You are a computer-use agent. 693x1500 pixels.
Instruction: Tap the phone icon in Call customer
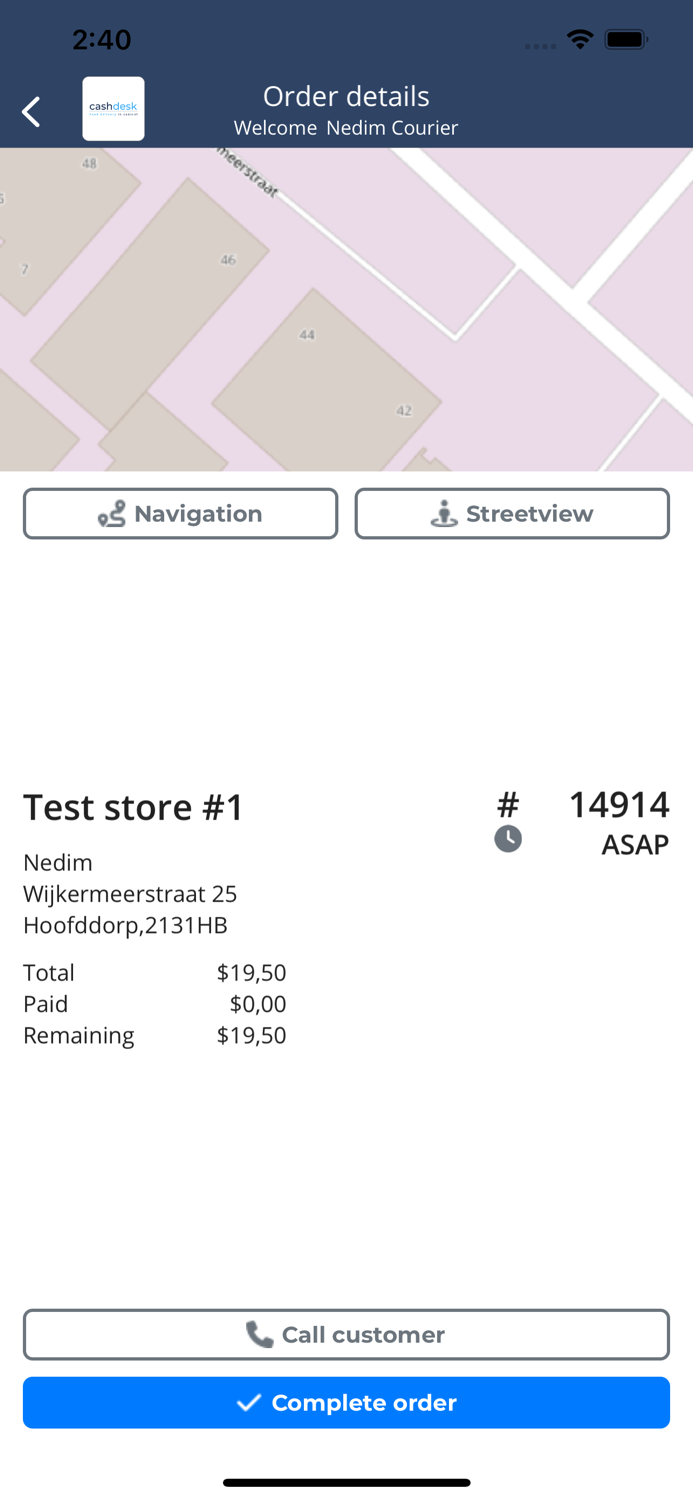pyautogui.click(x=258, y=1334)
